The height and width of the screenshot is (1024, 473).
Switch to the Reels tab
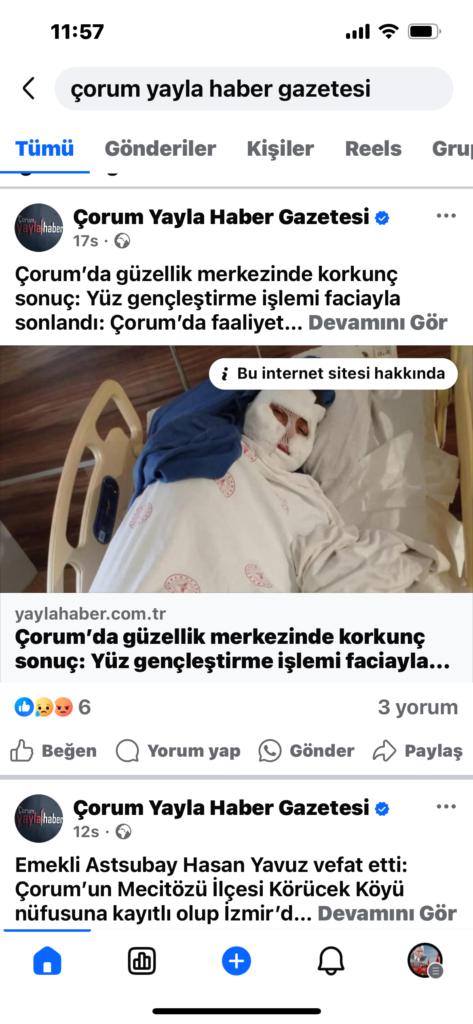(x=372, y=148)
